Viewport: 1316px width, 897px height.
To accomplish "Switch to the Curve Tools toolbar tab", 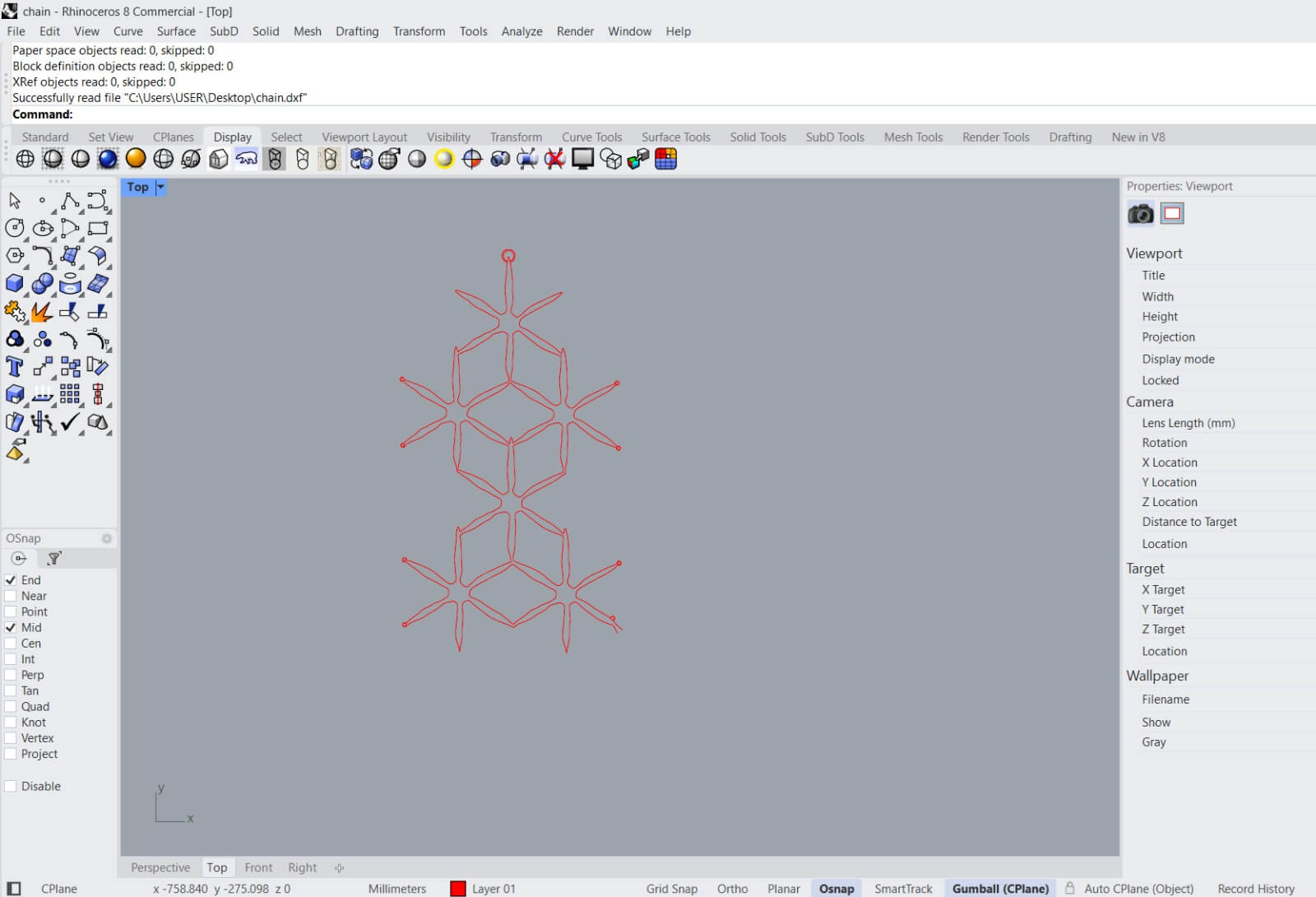I will tap(591, 137).
